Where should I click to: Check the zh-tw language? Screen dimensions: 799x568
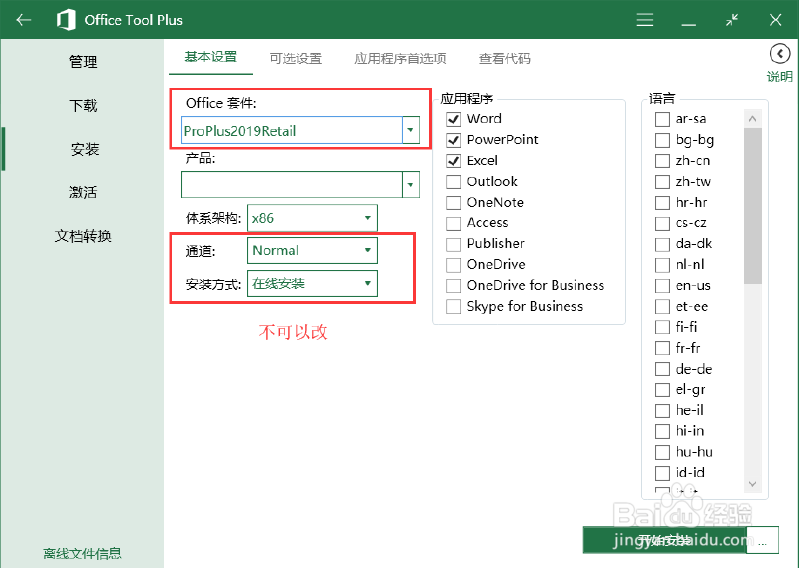662,182
